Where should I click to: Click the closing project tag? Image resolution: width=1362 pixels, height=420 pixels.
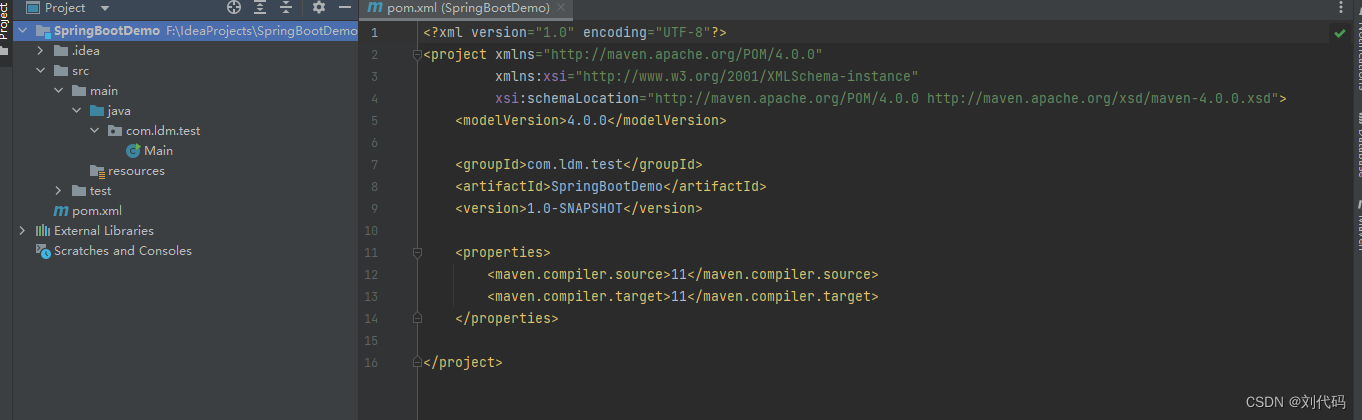tap(463, 363)
